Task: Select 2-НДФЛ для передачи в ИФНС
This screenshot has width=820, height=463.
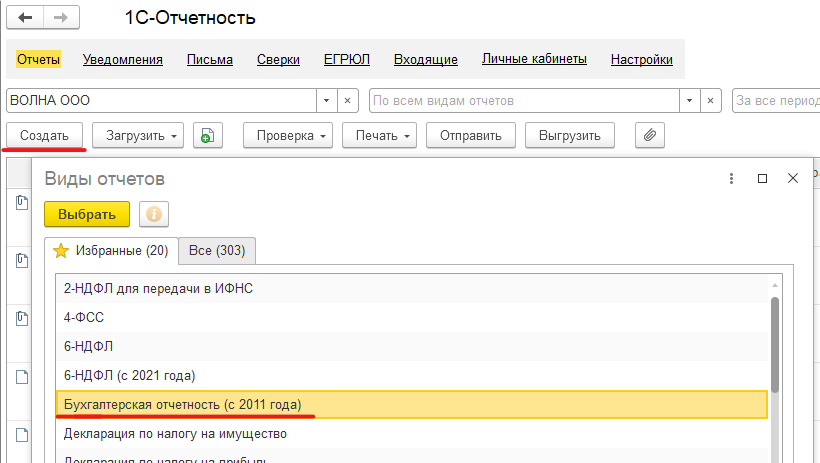Action: [x=412, y=288]
